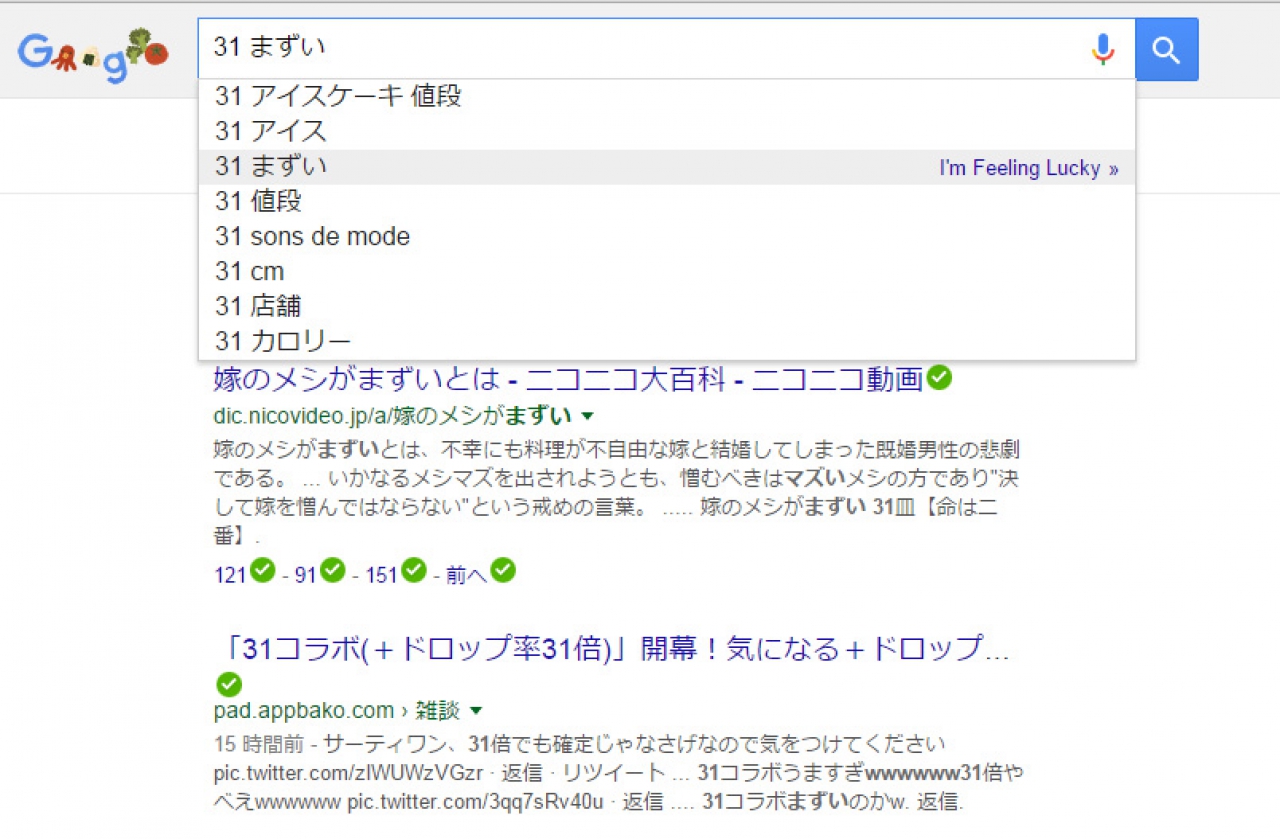1280x839 pixels.
Task: Select suggestion 31 sons de mode
Action: click(667, 237)
